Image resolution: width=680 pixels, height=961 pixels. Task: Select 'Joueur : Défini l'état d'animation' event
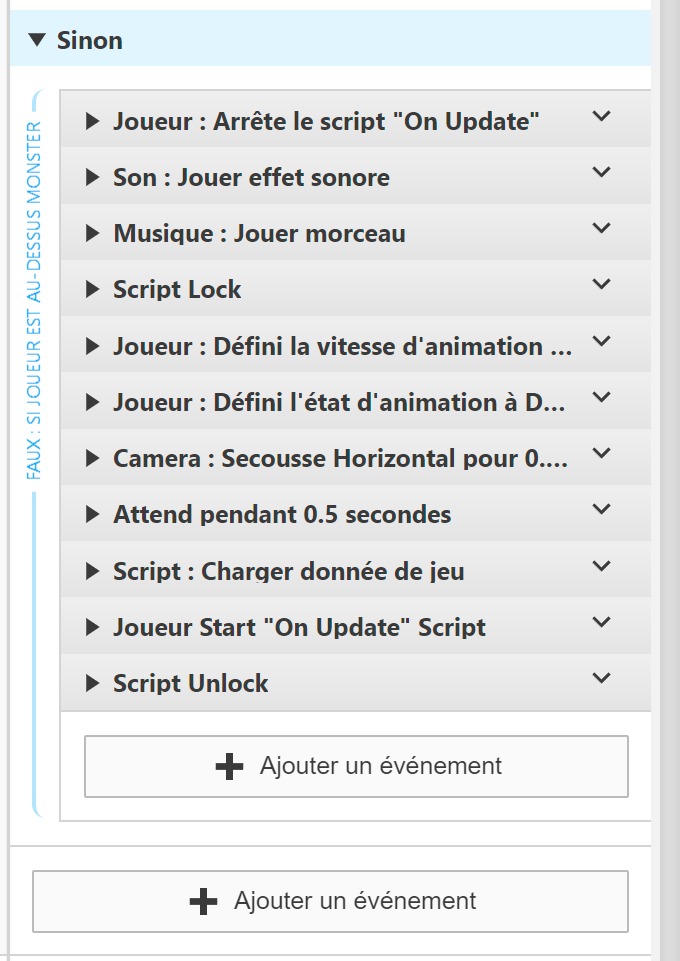(x=339, y=403)
